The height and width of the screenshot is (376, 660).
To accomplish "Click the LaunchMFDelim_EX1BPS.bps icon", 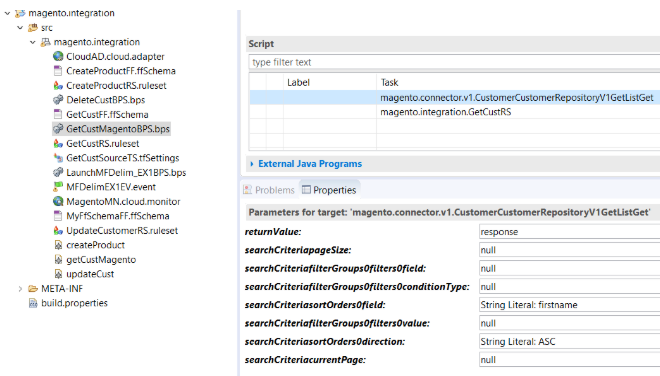I will pyautogui.click(x=58, y=173).
